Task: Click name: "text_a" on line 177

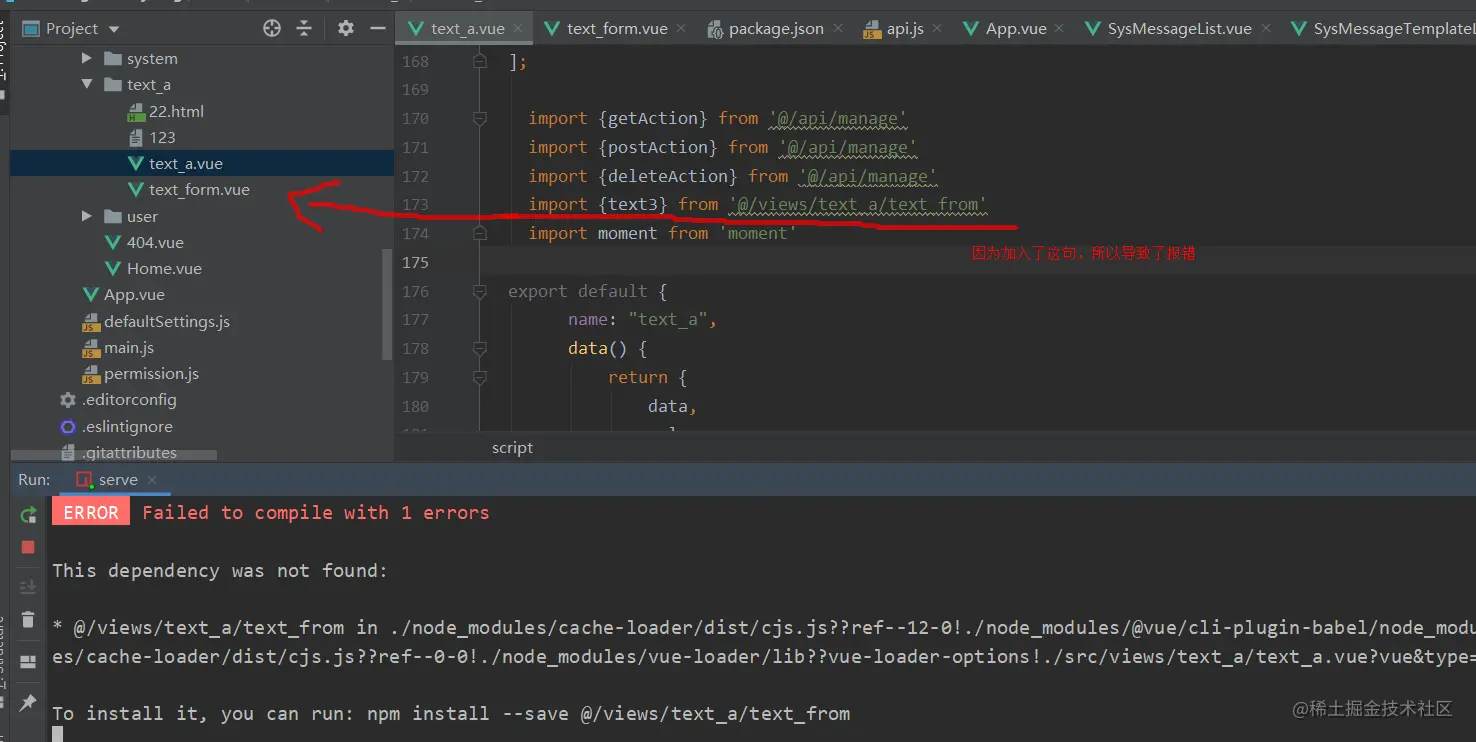Action: (x=642, y=319)
